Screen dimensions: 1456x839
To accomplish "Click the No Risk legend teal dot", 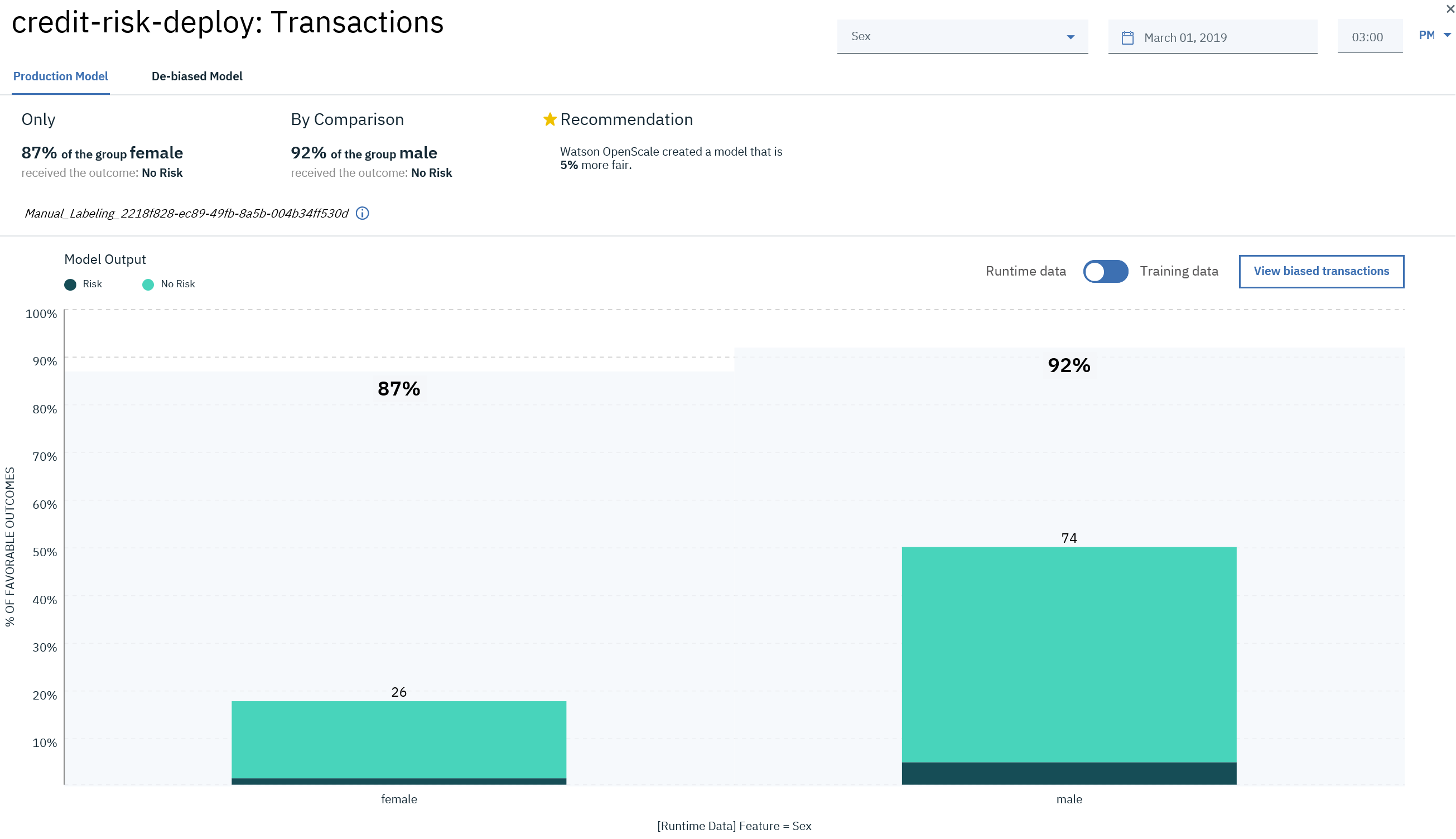I will [x=148, y=285].
